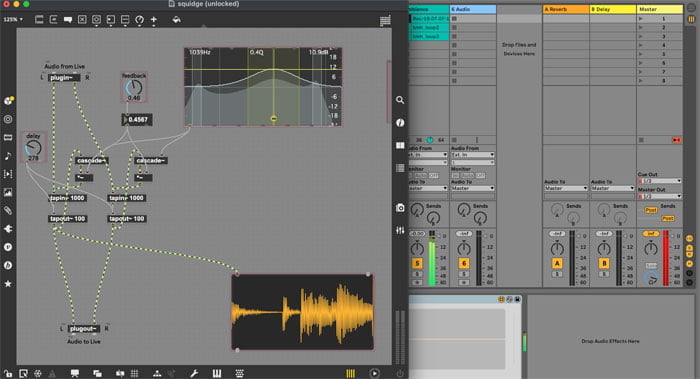Viewport: 700px width, 379px height.
Task: Click the play-in-circle icon in Max bottom toolbar
Action: point(375,373)
